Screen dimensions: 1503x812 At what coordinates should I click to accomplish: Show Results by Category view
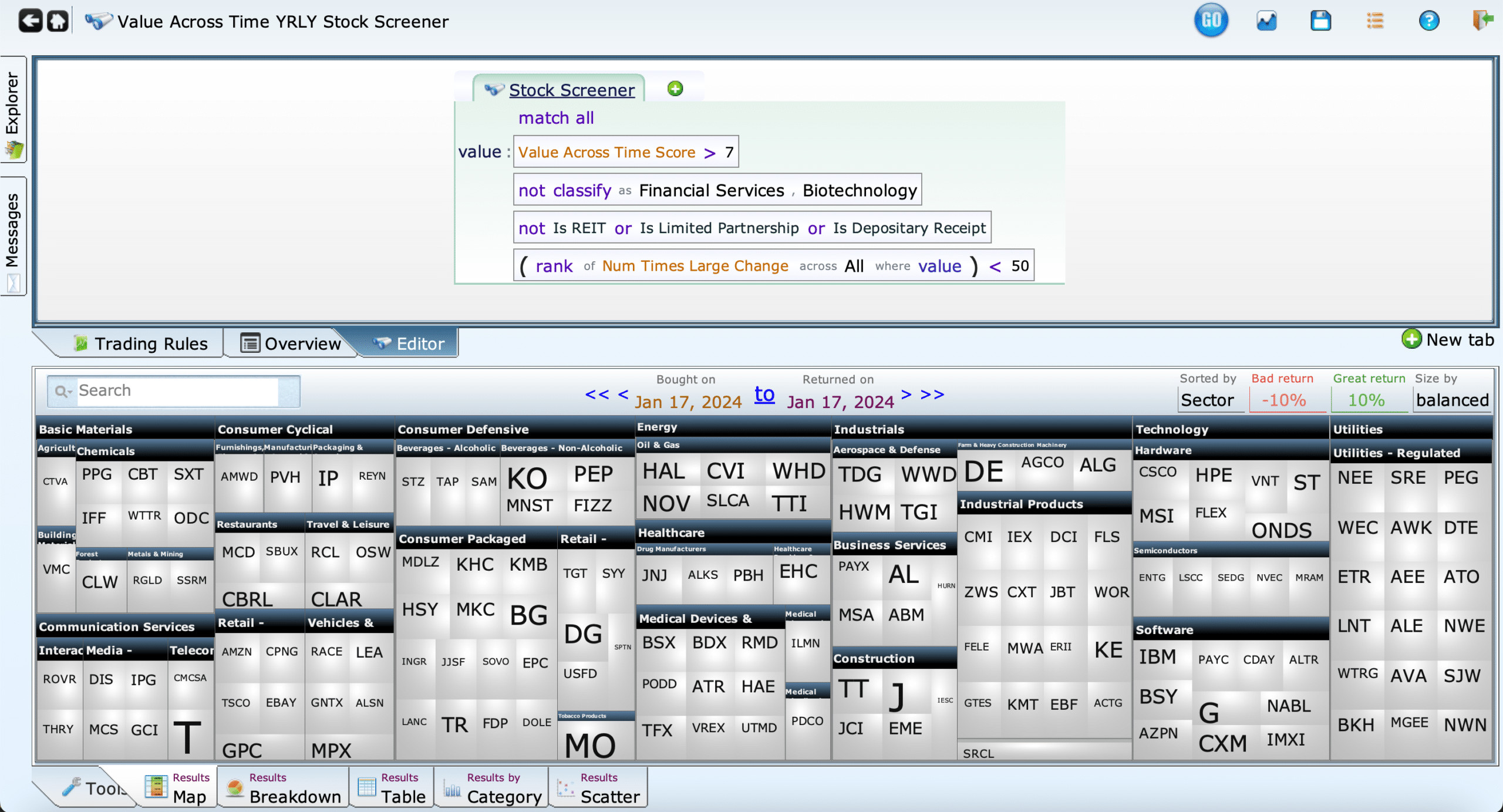tap(492, 787)
